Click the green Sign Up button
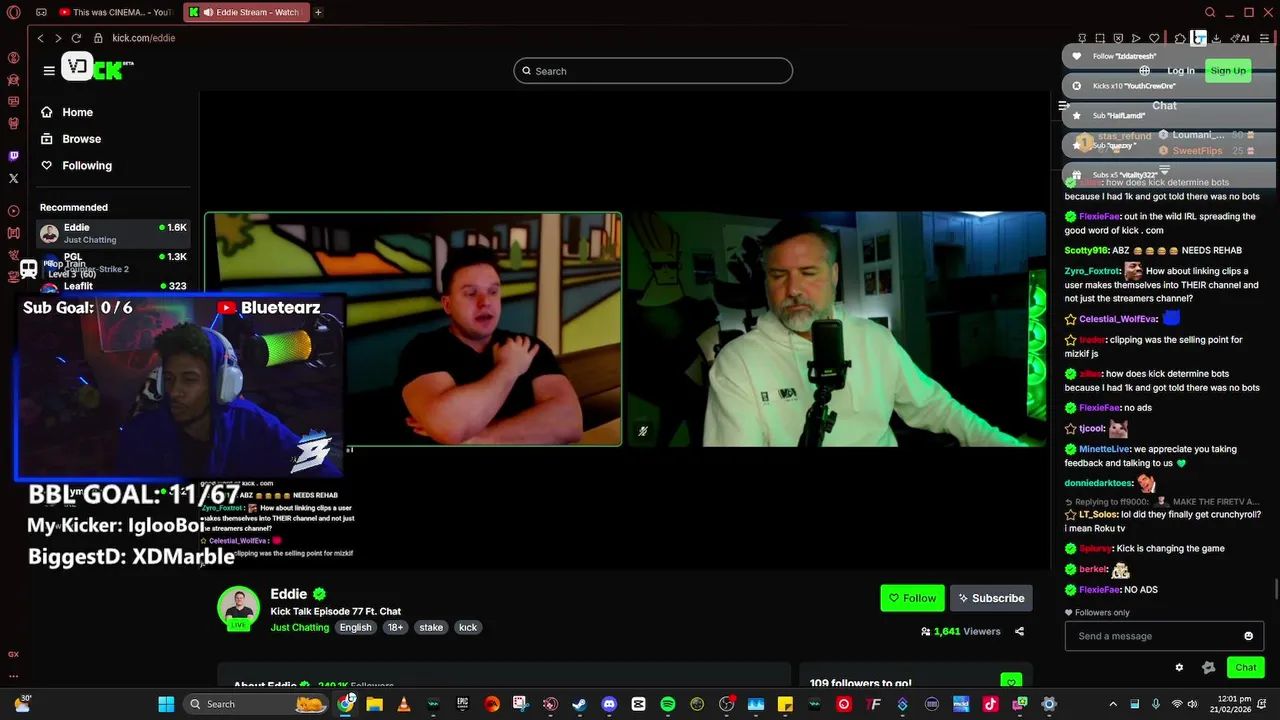This screenshot has width=1280, height=720. [x=1228, y=71]
